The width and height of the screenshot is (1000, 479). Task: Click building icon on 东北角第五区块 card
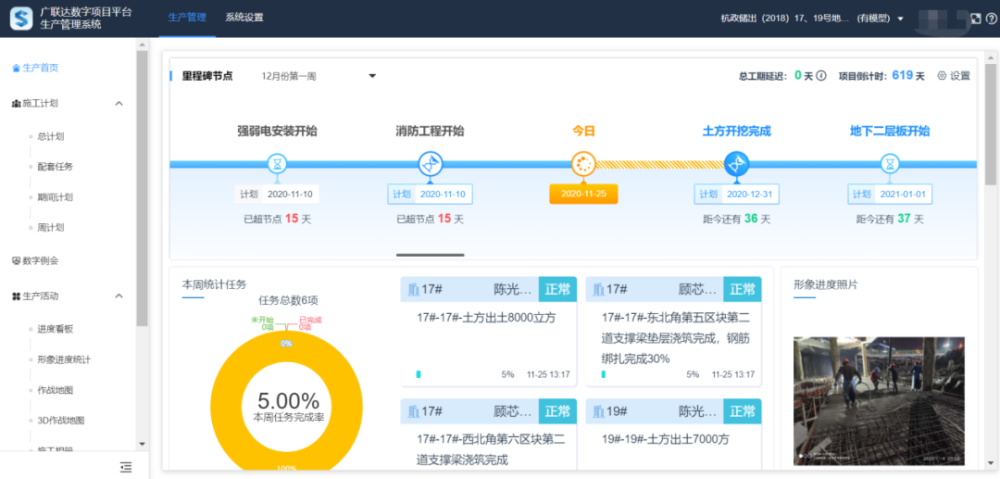598,290
